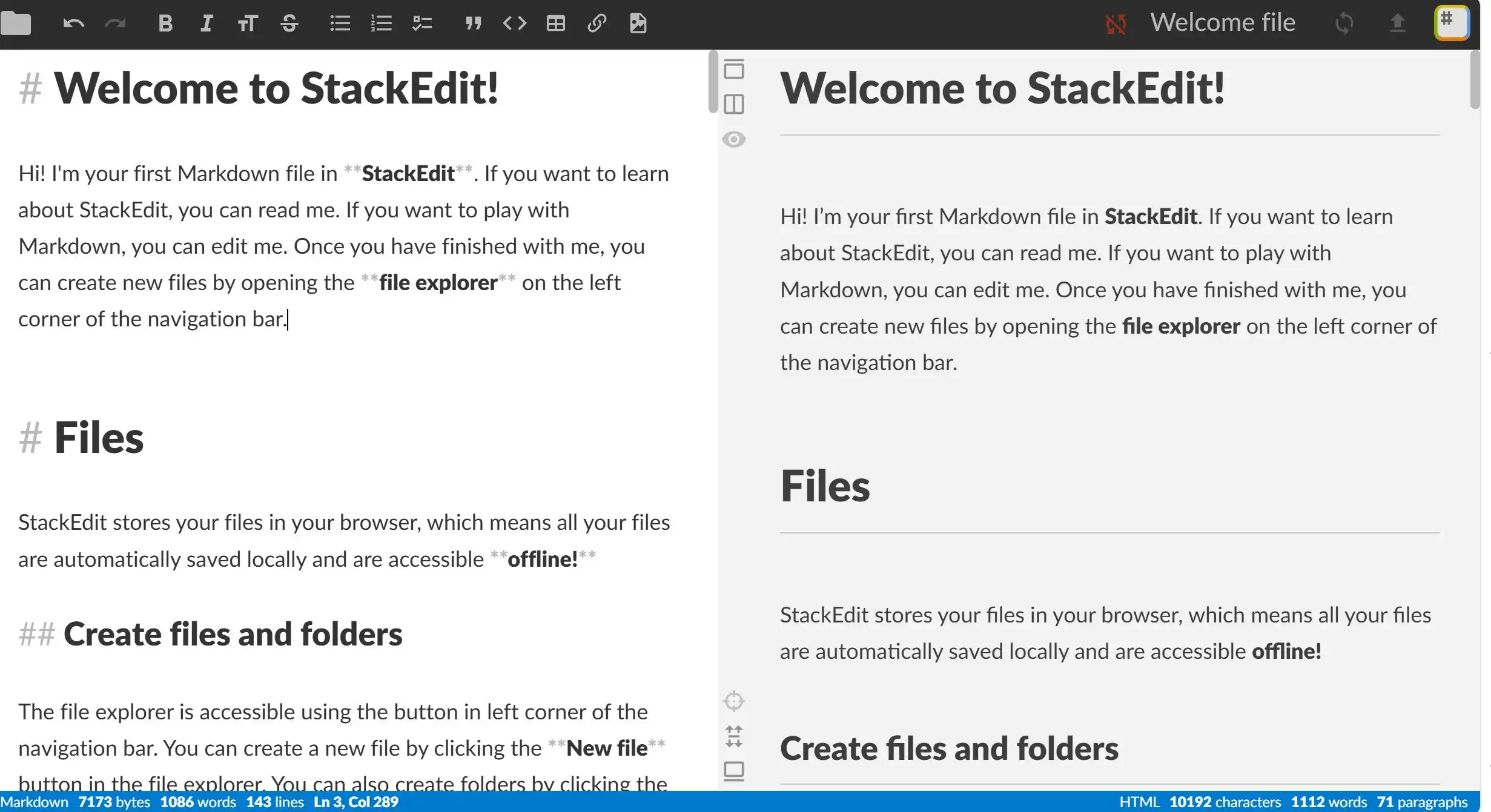This screenshot has height=812, width=1491.
Task: Click the publish upload icon
Action: 1397,24
